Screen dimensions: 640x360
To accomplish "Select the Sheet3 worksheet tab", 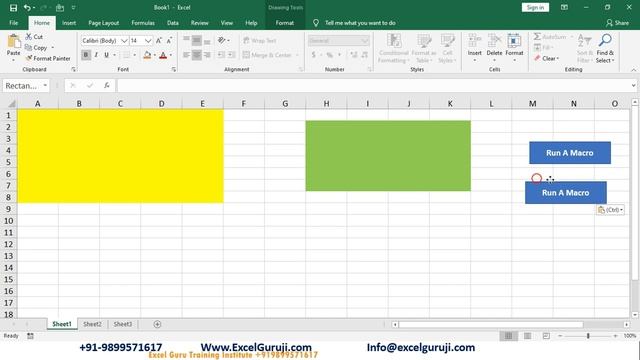I will pyautogui.click(x=122, y=324).
